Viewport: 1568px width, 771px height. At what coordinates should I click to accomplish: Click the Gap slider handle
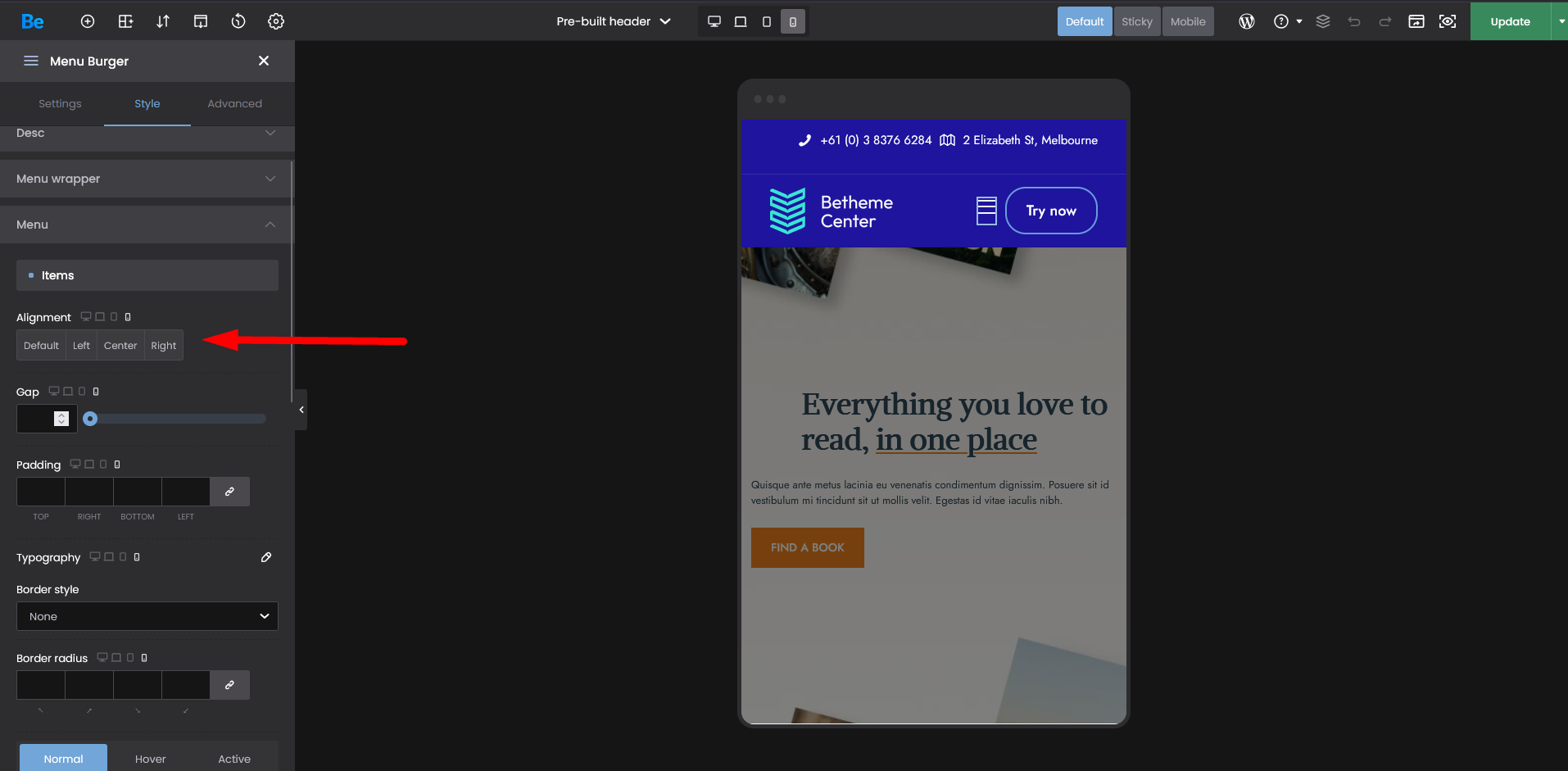point(91,419)
